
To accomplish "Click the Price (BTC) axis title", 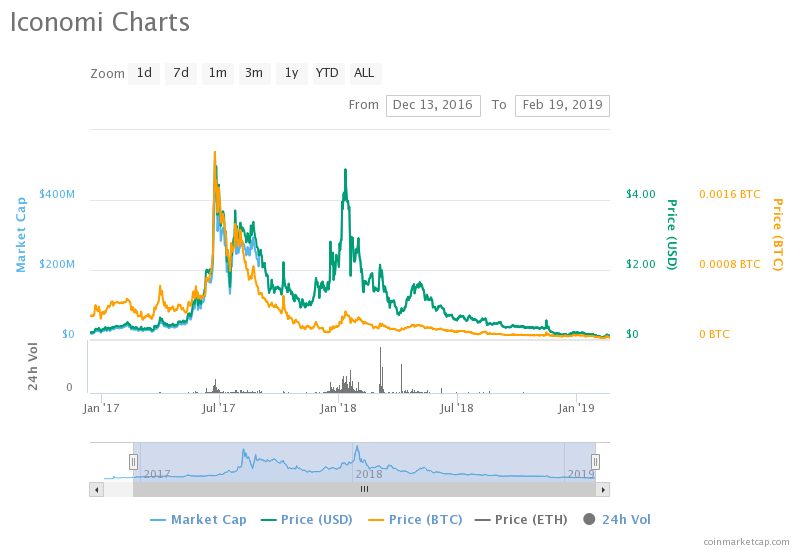I will coord(777,235).
